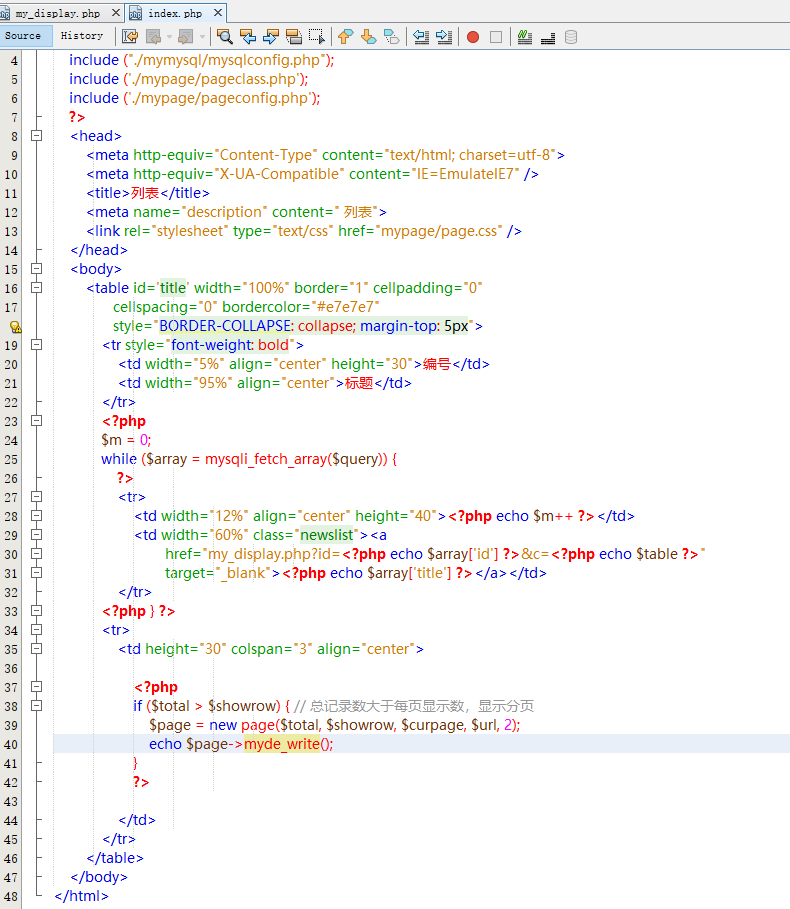Switch to Source view

pos(23,36)
